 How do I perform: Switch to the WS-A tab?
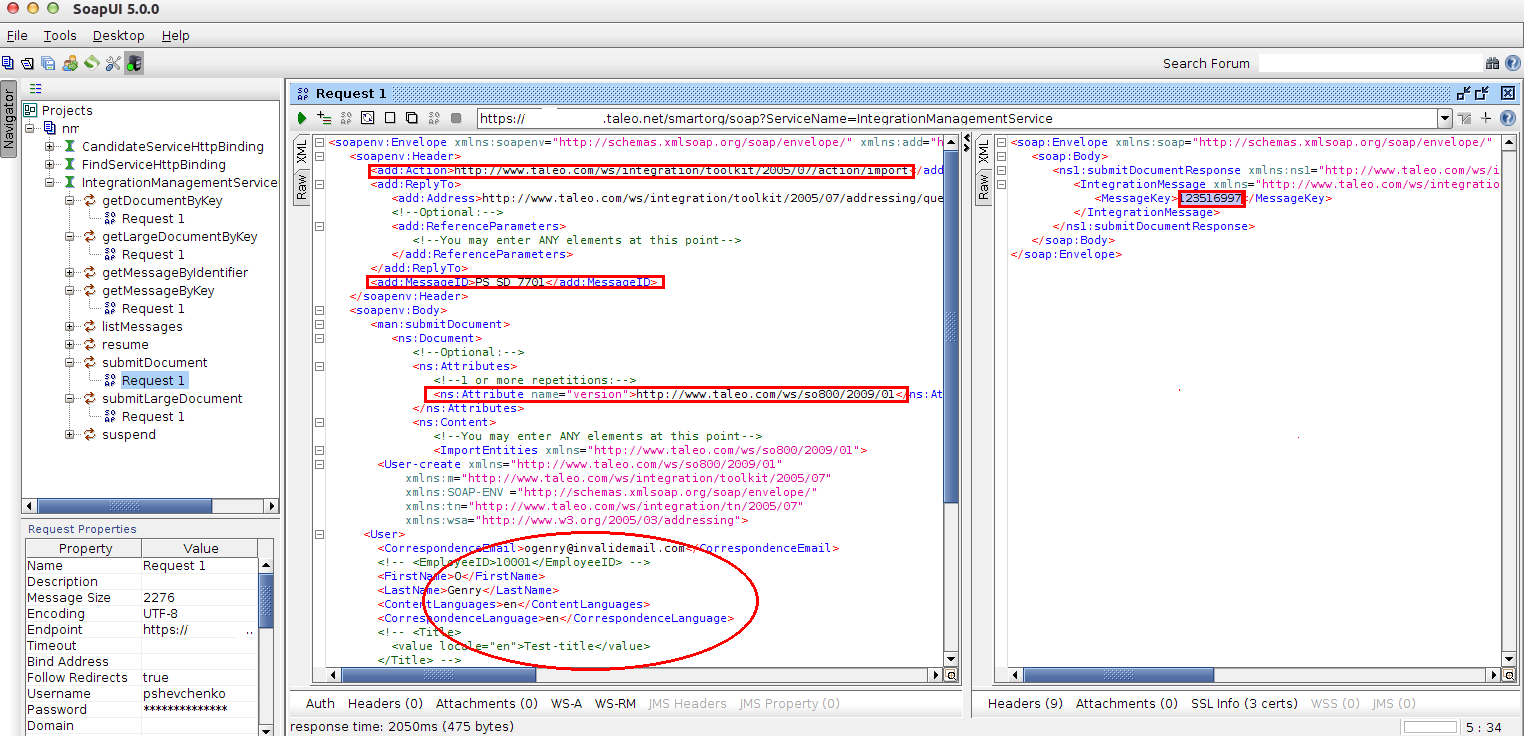pos(566,703)
